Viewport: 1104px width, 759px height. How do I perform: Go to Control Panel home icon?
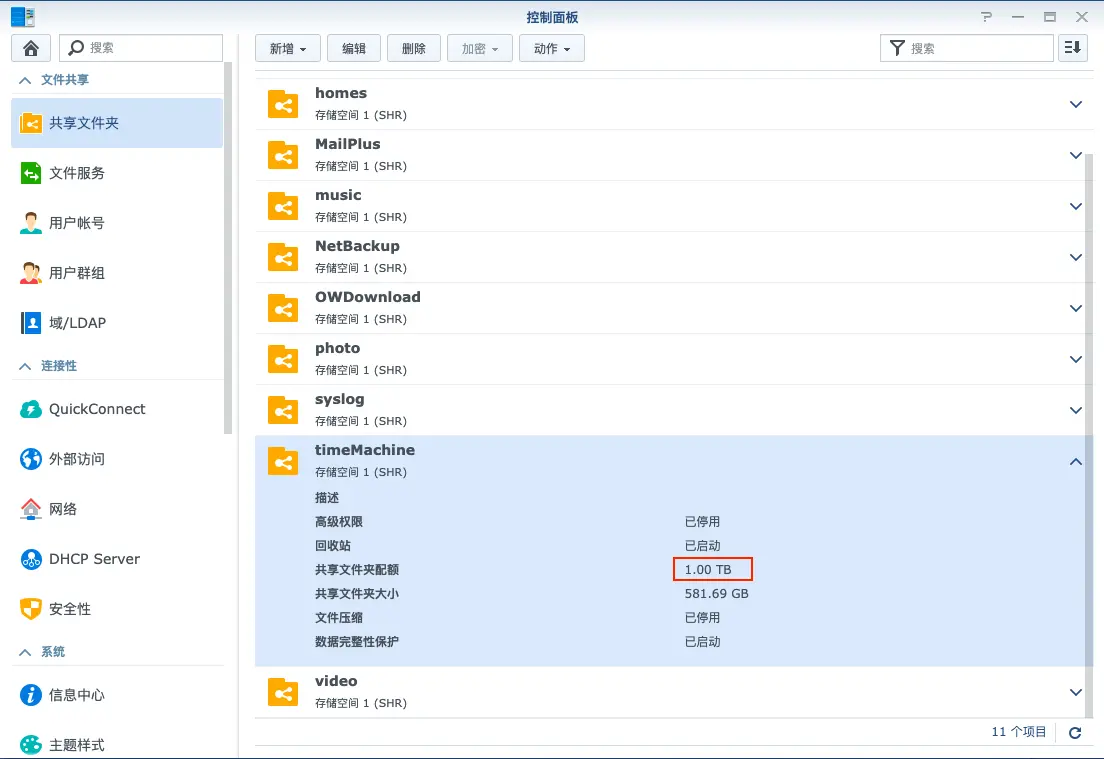click(x=31, y=48)
